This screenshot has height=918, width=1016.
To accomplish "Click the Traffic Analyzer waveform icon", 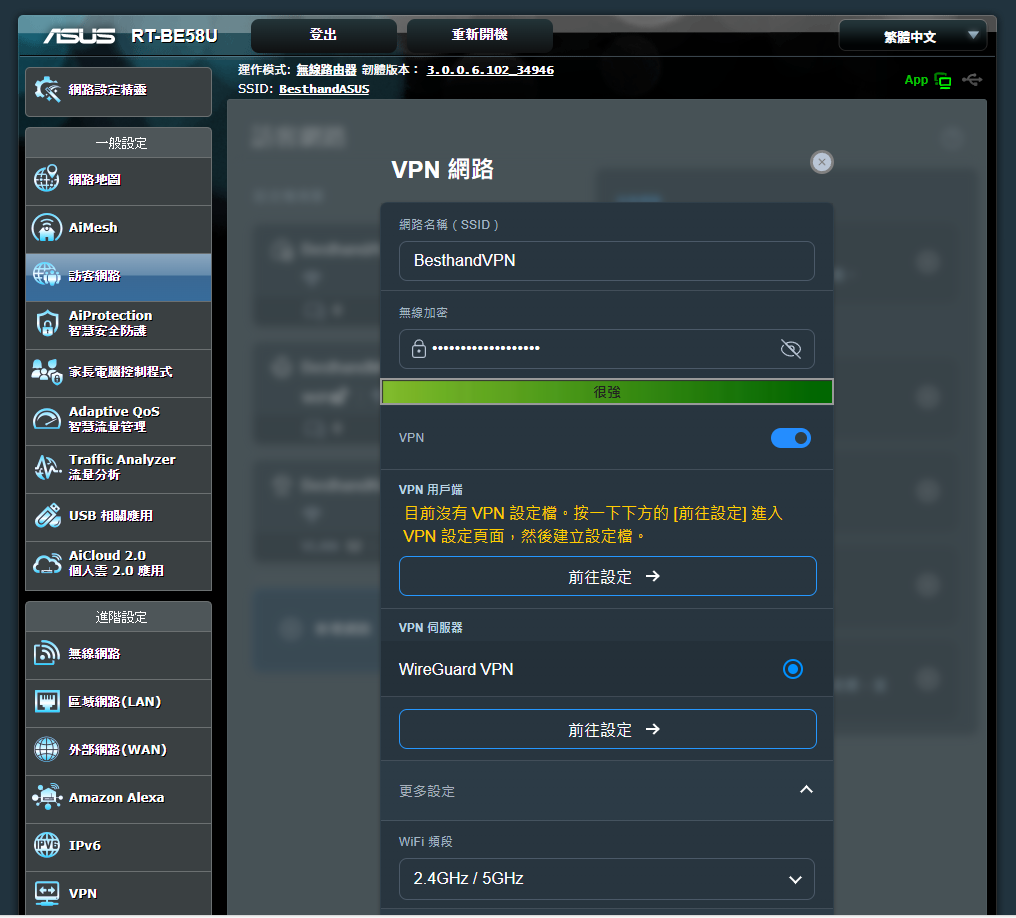I will point(47,467).
